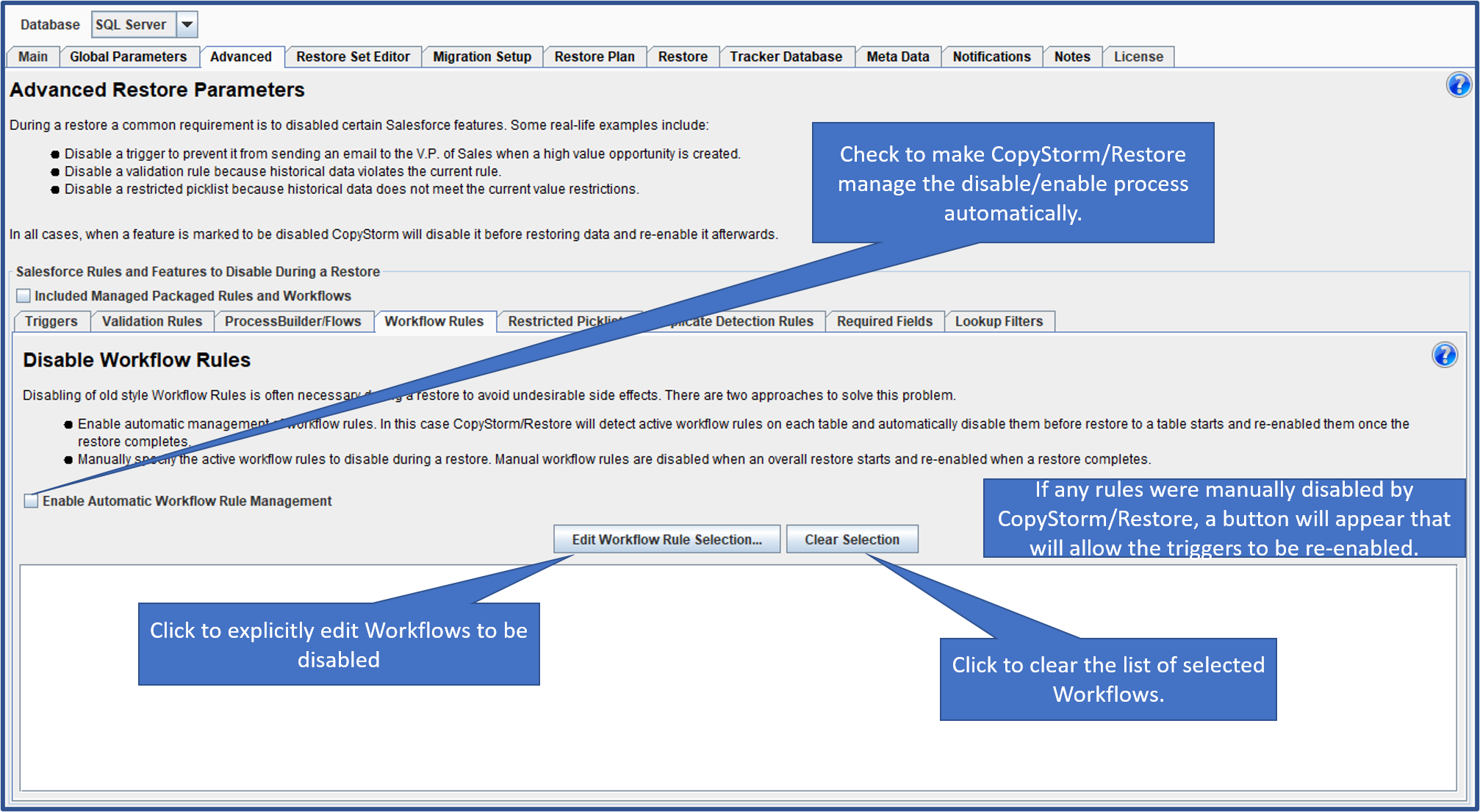Switch to the Main tab
The image size is (1480, 812).
33,57
